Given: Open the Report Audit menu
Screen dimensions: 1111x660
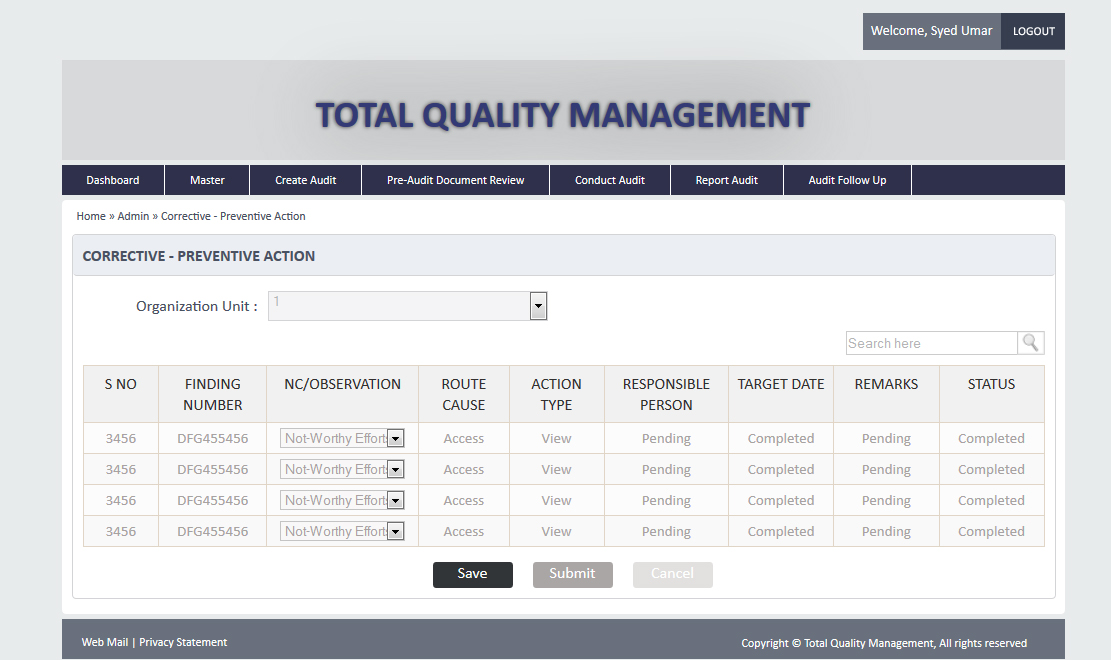Looking at the screenshot, I should pyautogui.click(x=726, y=180).
